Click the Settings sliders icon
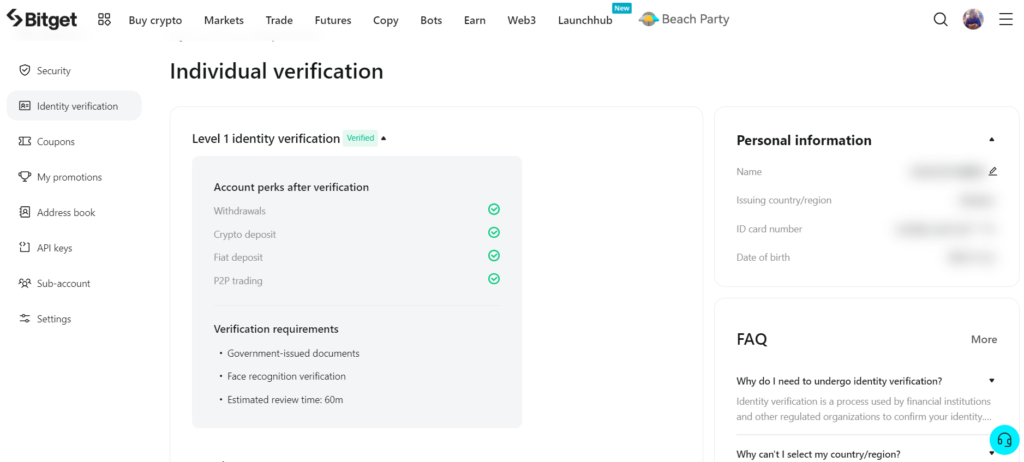Image resolution: width=1024 pixels, height=462 pixels. pyautogui.click(x=25, y=319)
